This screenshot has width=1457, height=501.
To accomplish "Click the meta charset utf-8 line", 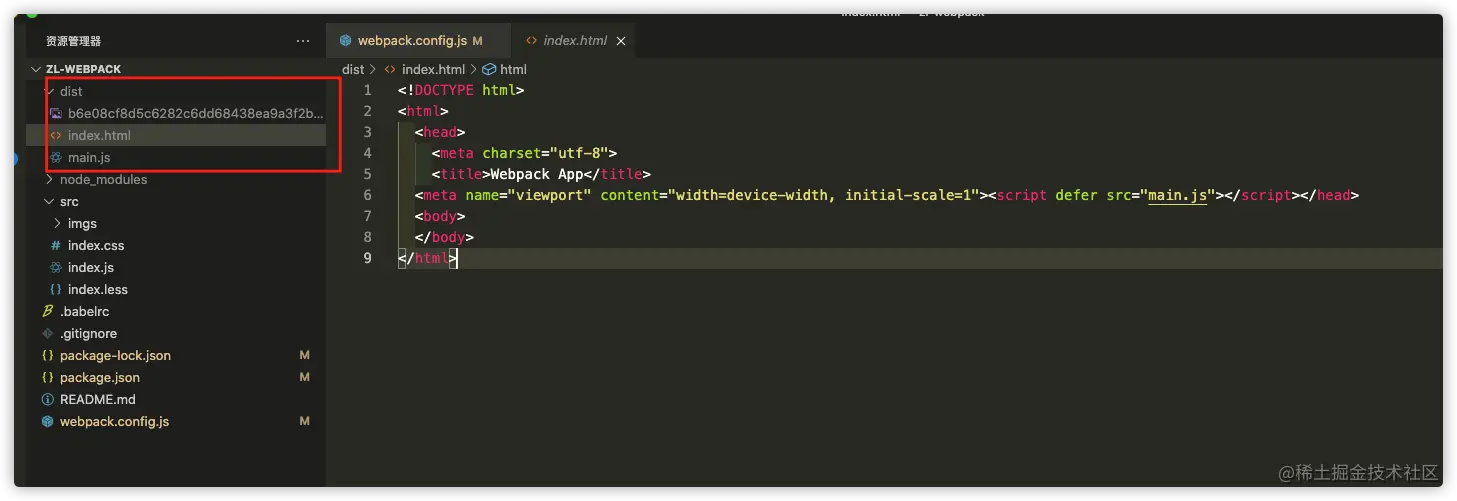I will 525,153.
